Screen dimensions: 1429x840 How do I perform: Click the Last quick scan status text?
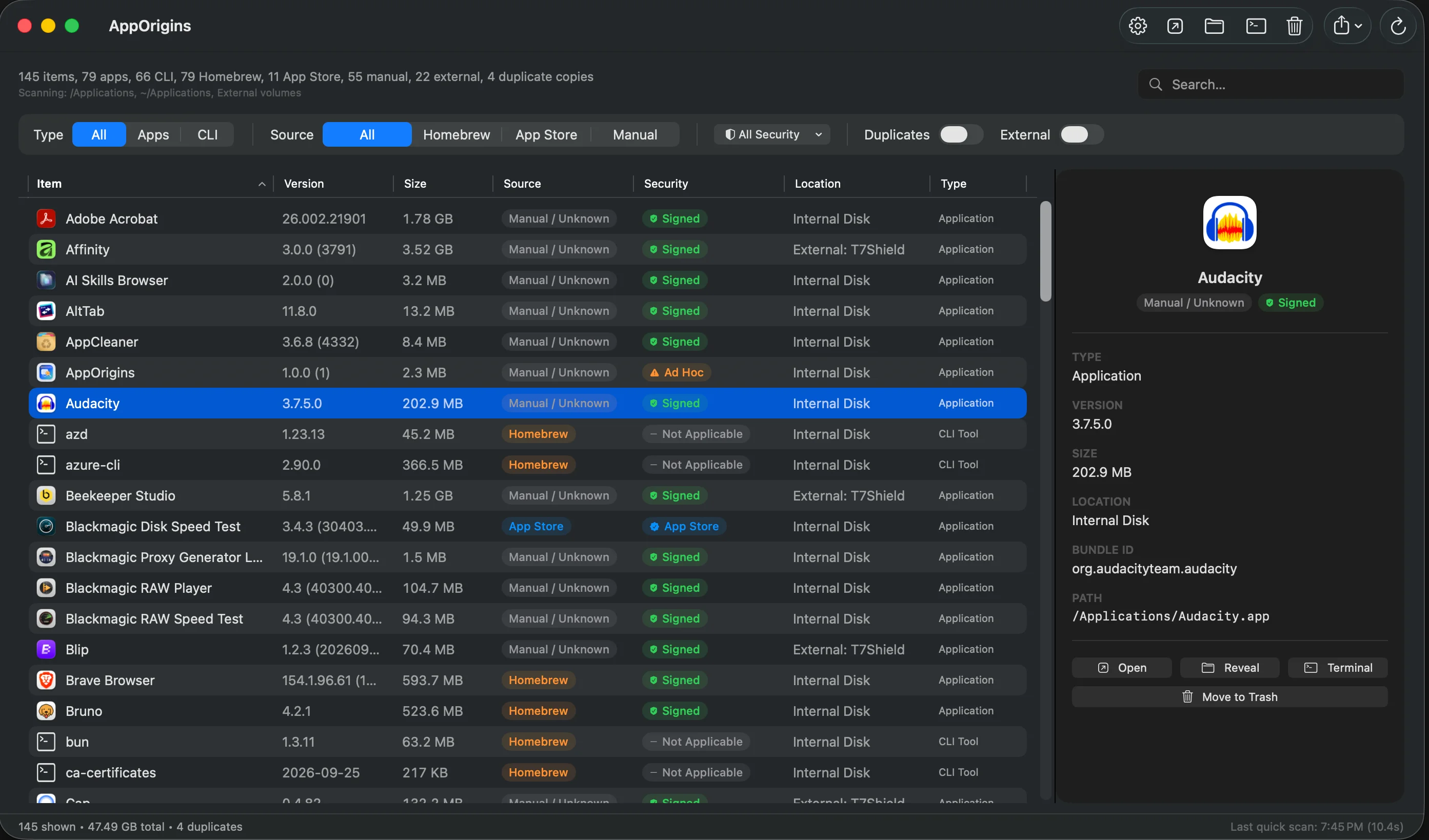tap(1316, 827)
